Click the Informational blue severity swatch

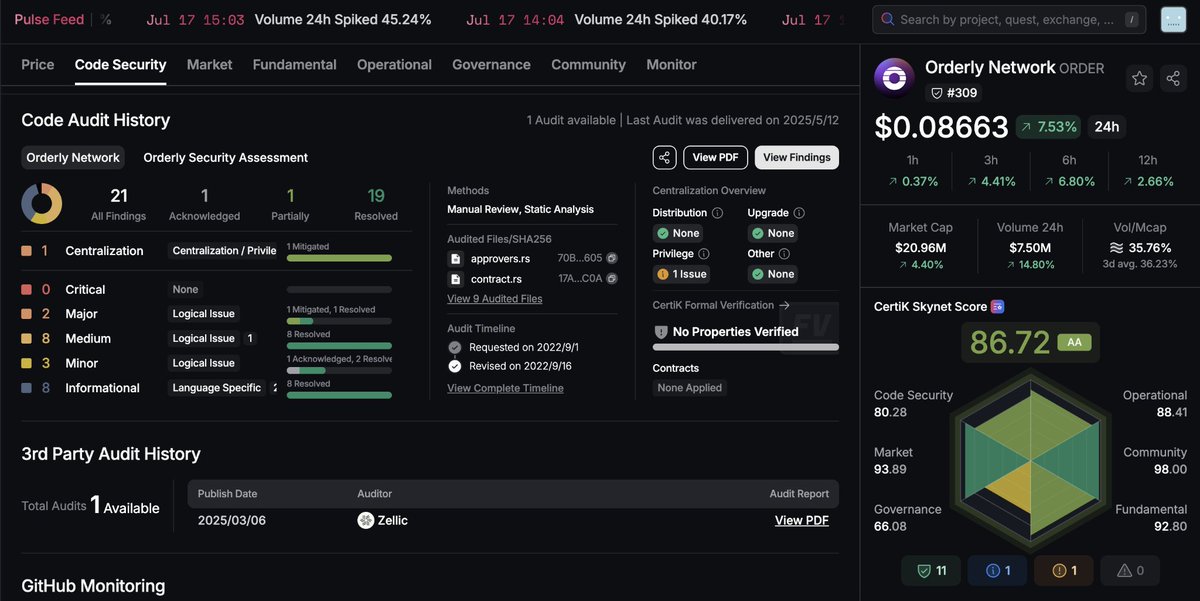[x=26, y=388]
